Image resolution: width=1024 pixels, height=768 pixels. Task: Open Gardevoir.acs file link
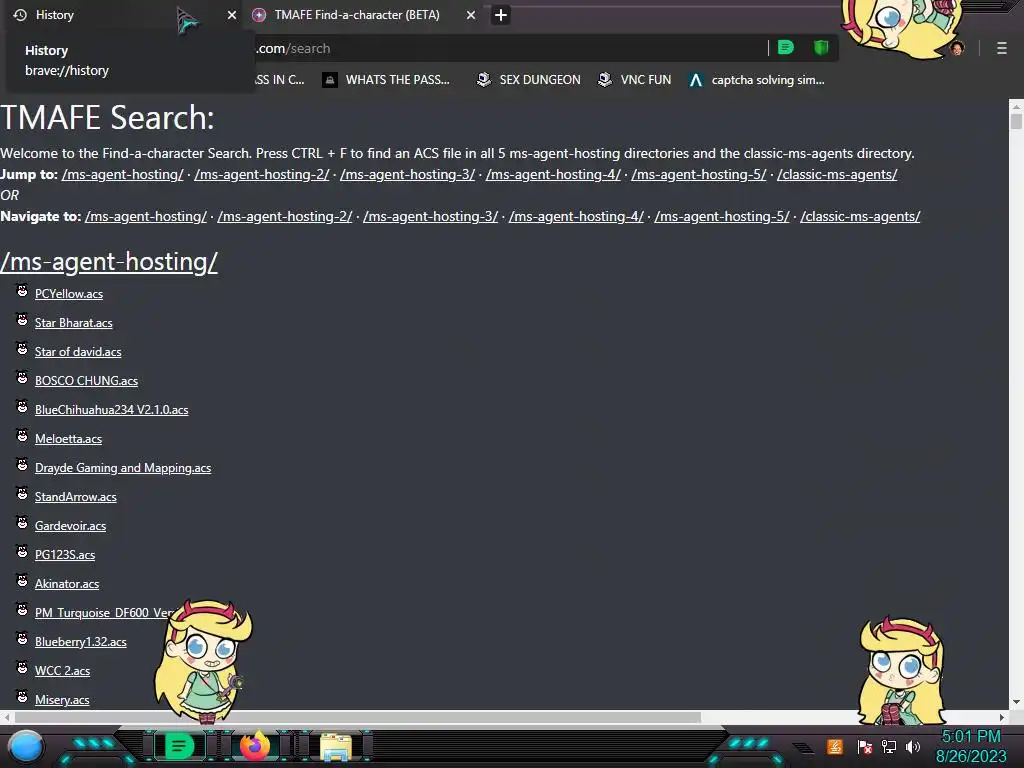[71, 526]
